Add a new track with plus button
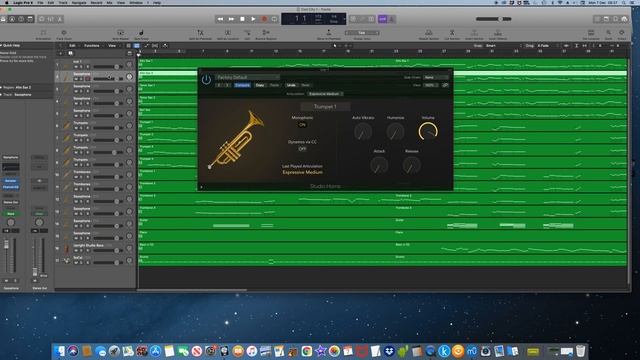This screenshot has height=360, width=640. (x=61, y=53)
